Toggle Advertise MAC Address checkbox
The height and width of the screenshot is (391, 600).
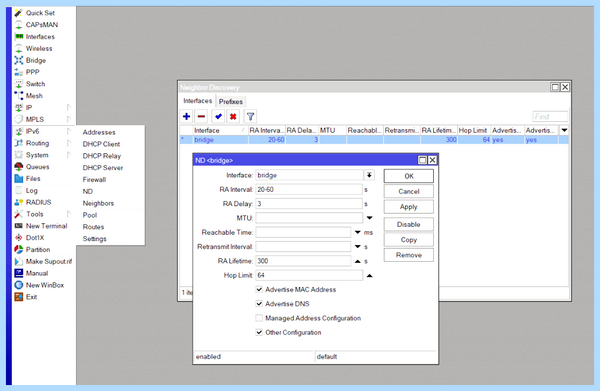(x=259, y=290)
